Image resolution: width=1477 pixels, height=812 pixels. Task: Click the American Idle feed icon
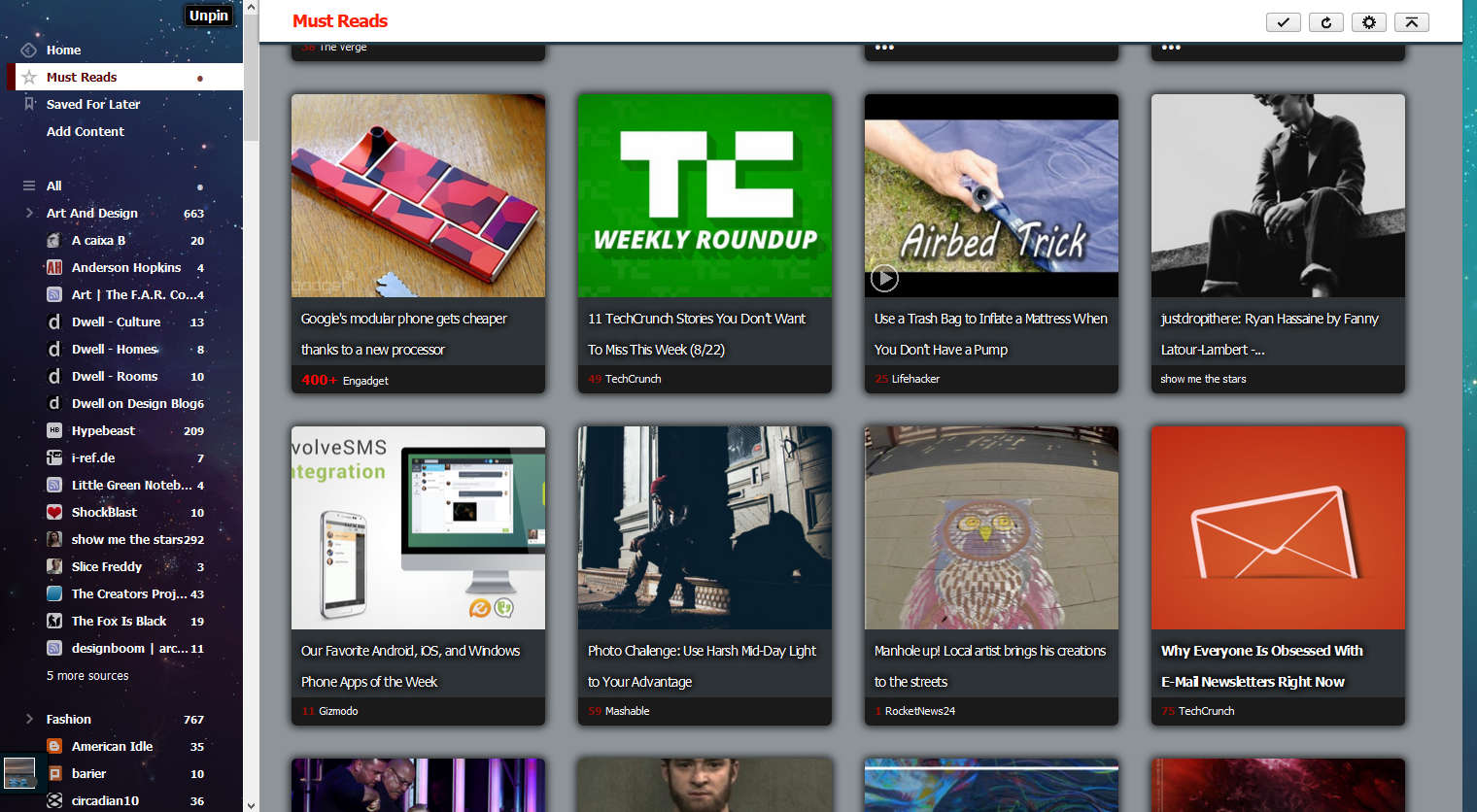[54, 746]
